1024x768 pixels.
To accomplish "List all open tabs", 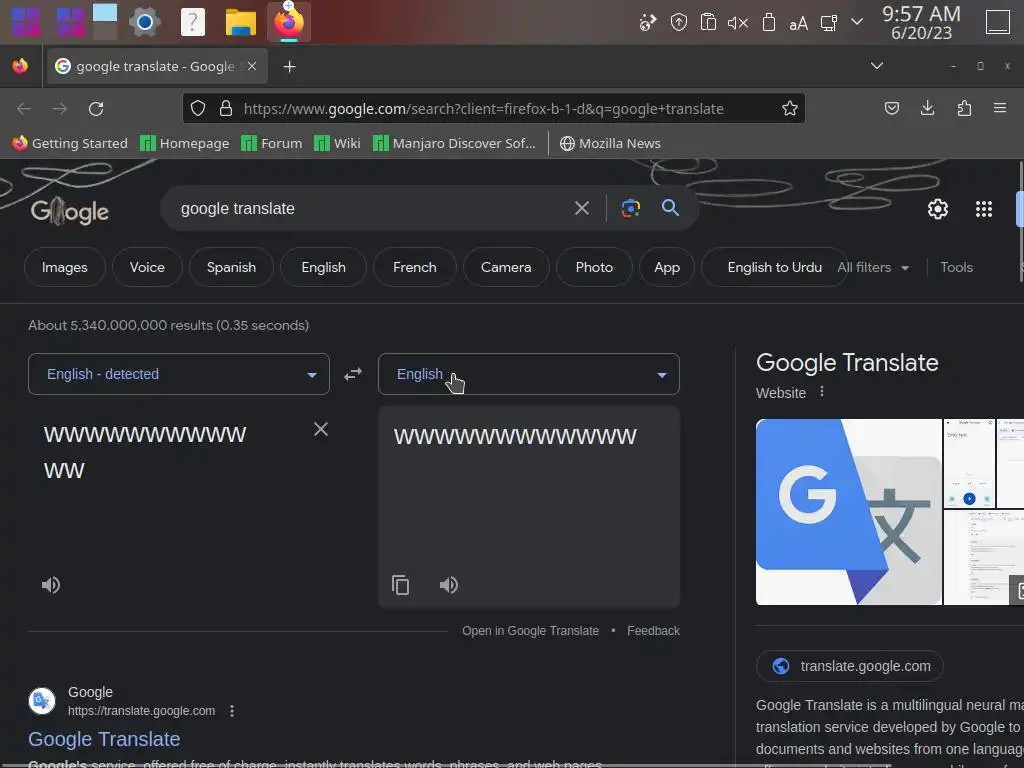I will click(x=877, y=66).
